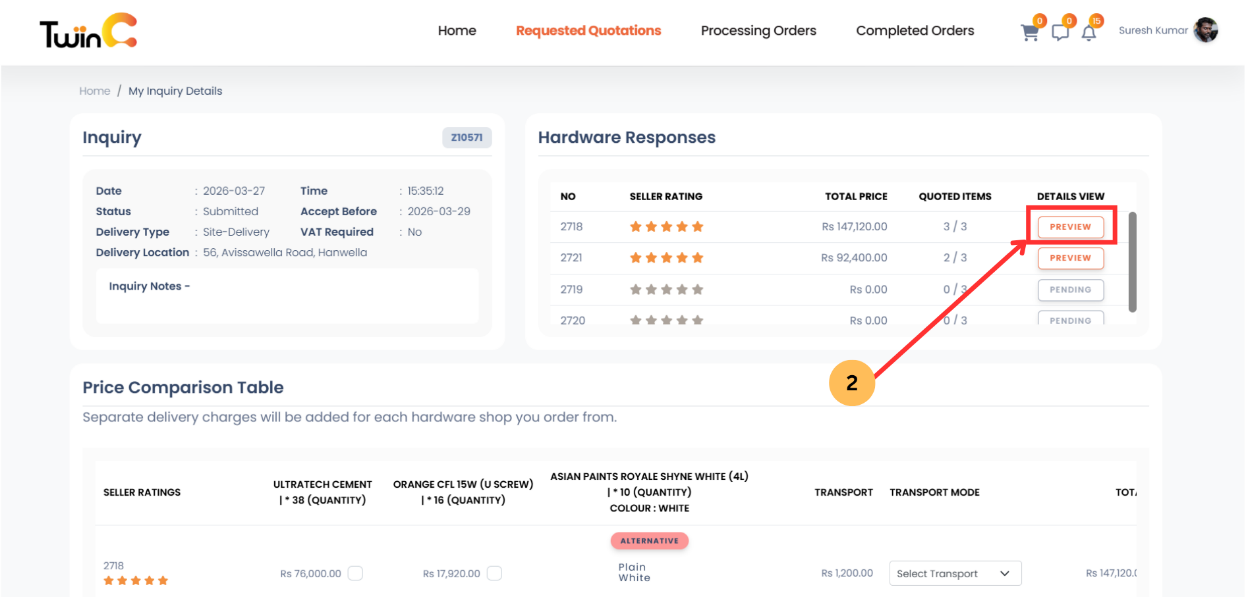
Task: Open the Completed Orders section
Action: pyautogui.click(x=914, y=30)
